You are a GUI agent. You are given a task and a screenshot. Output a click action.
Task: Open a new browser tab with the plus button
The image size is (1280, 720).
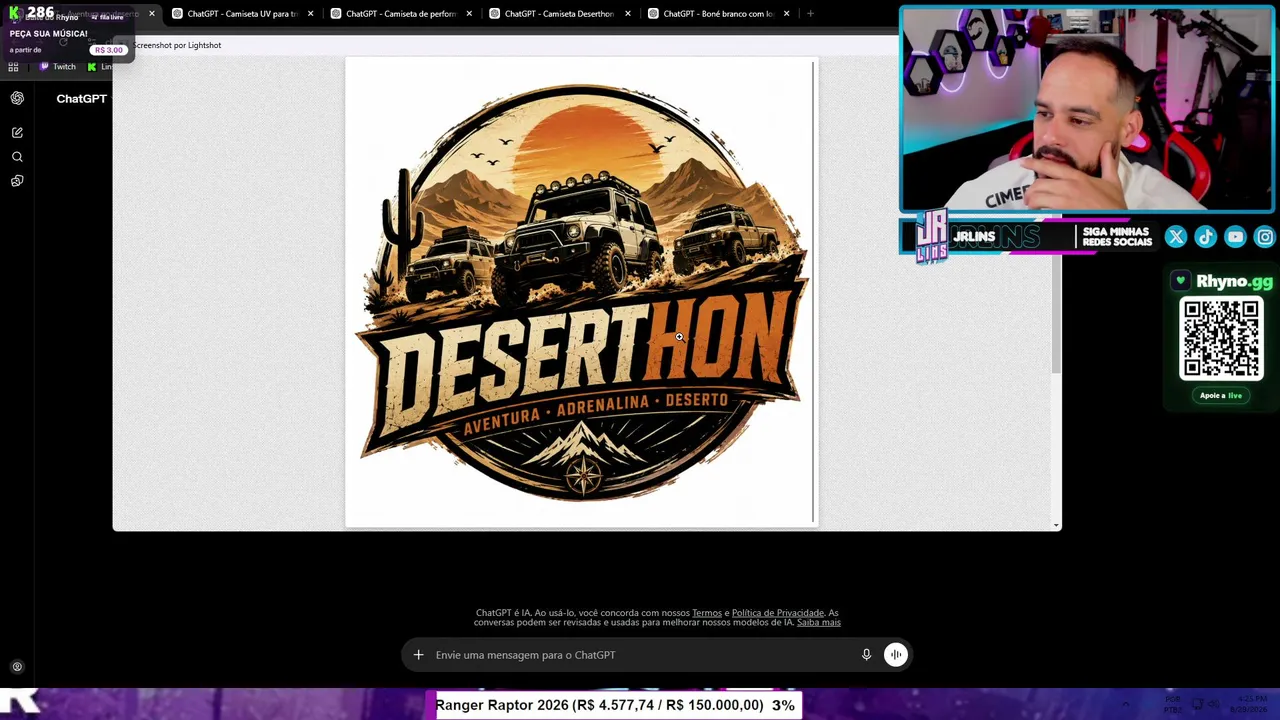click(x=810, y=14)
